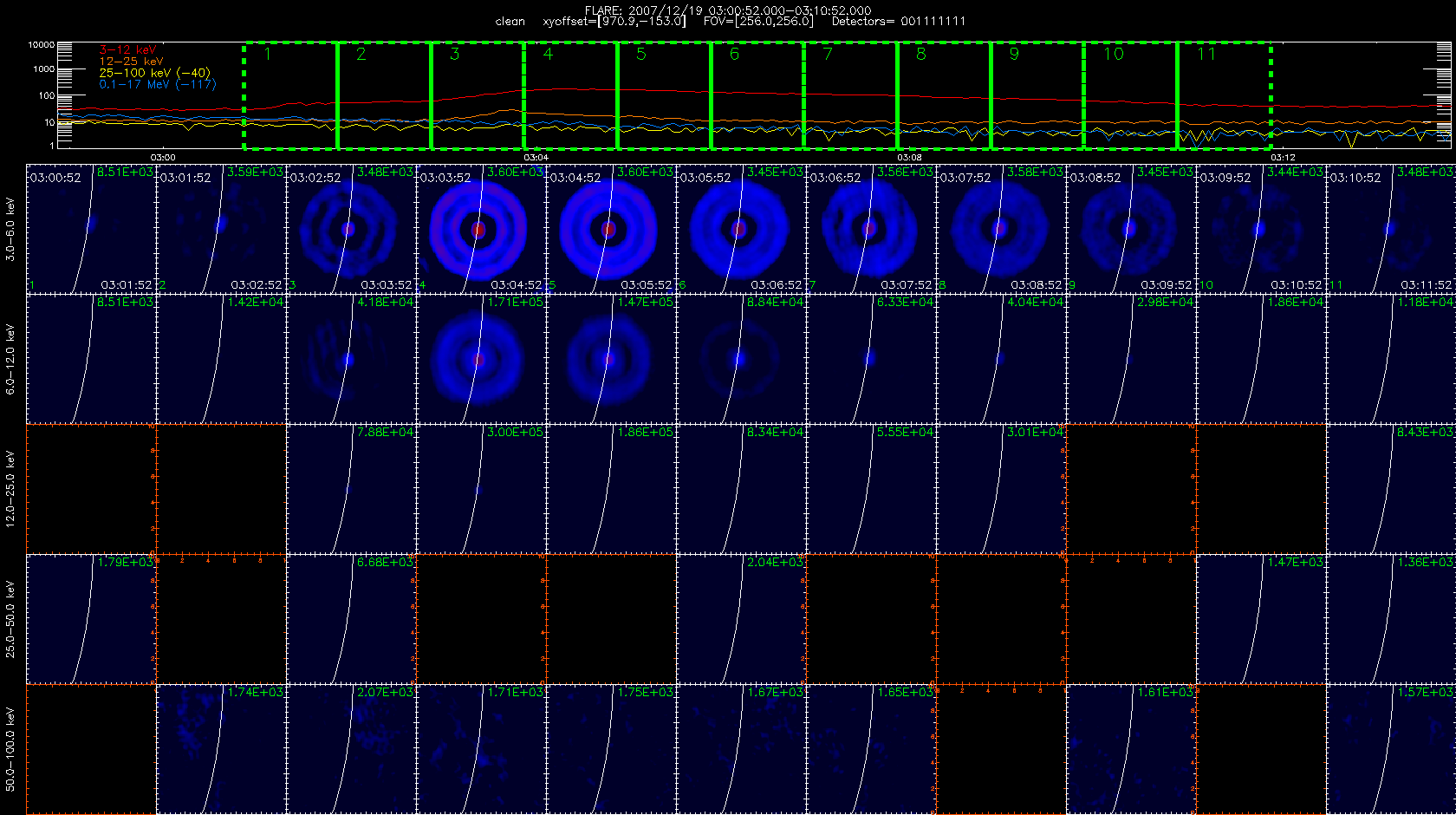Click the 3.56E+03 peak value
The height and width of the screenshot is (815, 1456).
pos(905,173)
